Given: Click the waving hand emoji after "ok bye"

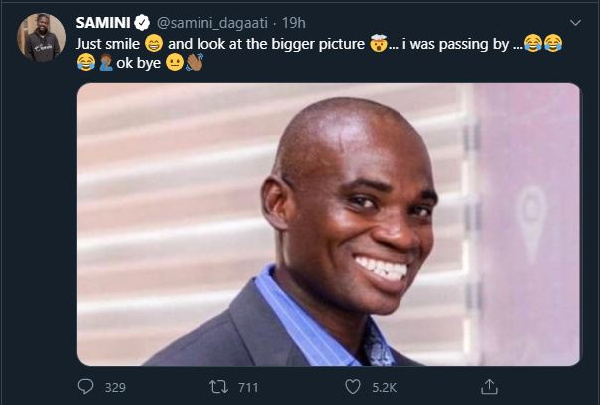Looking at the screenshot, I should coord(194,64).
